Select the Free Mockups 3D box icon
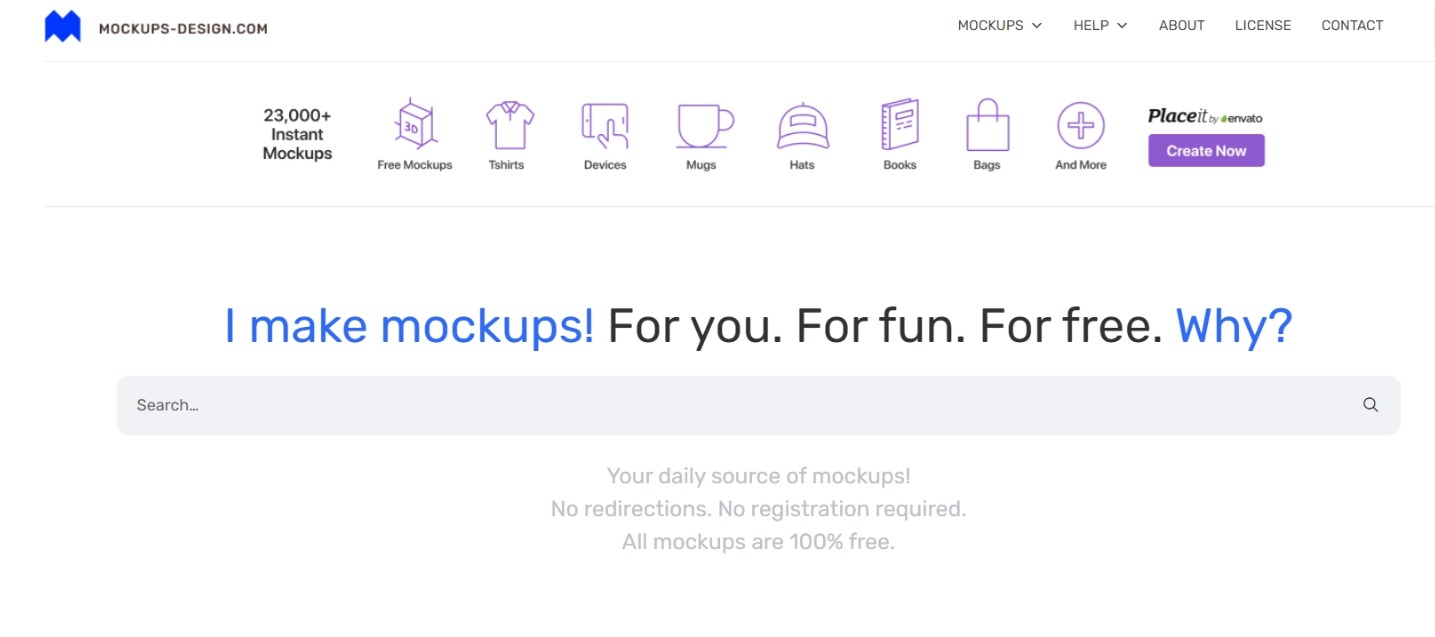Screen dimensions: 1435x637 coord(413,125)
